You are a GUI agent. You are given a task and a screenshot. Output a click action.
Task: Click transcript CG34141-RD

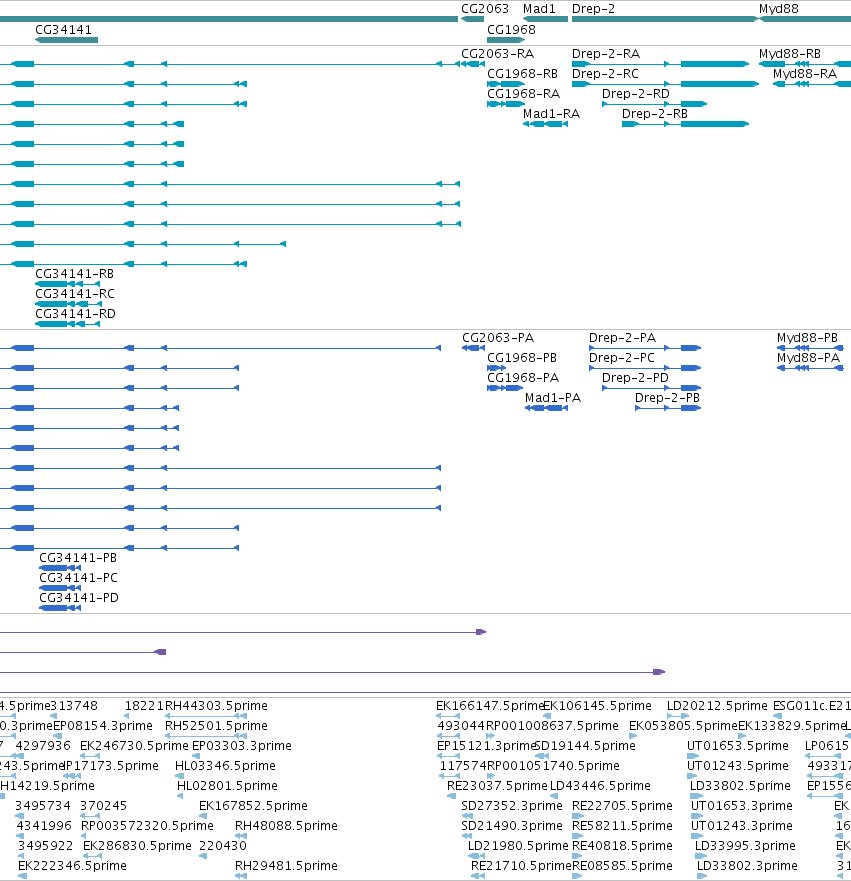pyautogui.click(x=75, y=314)
